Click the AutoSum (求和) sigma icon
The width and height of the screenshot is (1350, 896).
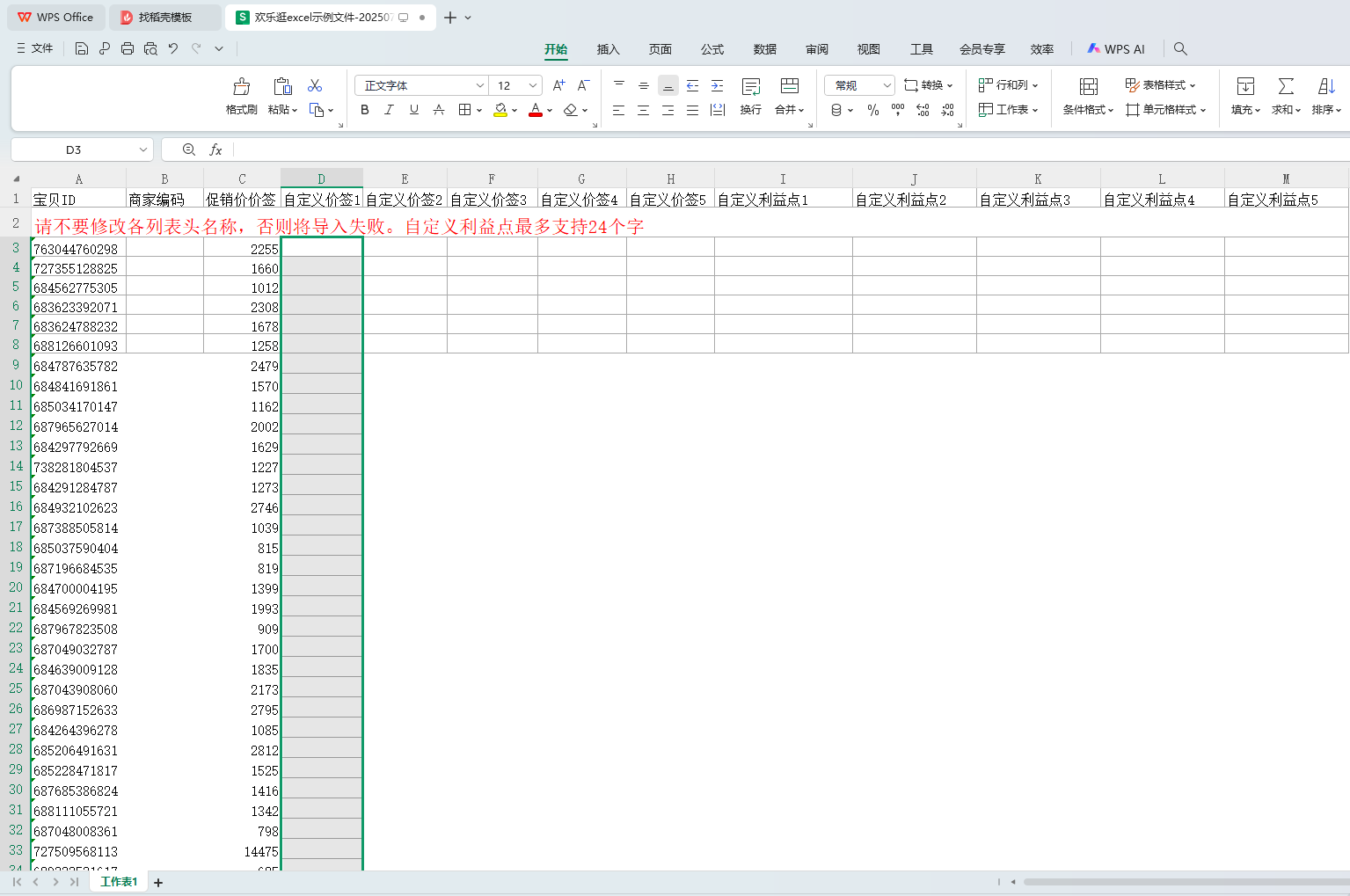pyautogui.click(x=1286, y=86)
